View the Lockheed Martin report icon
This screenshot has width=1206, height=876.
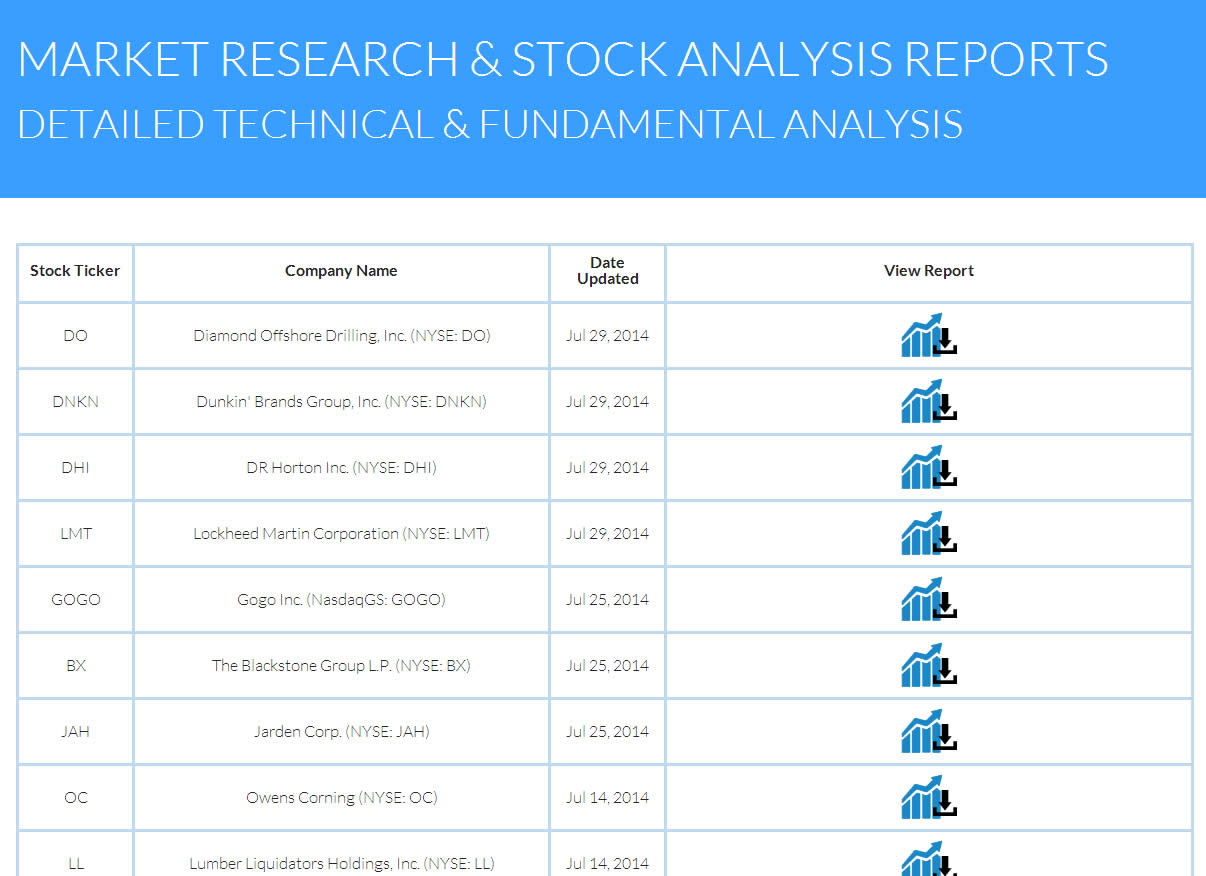(x=929, y=533)
